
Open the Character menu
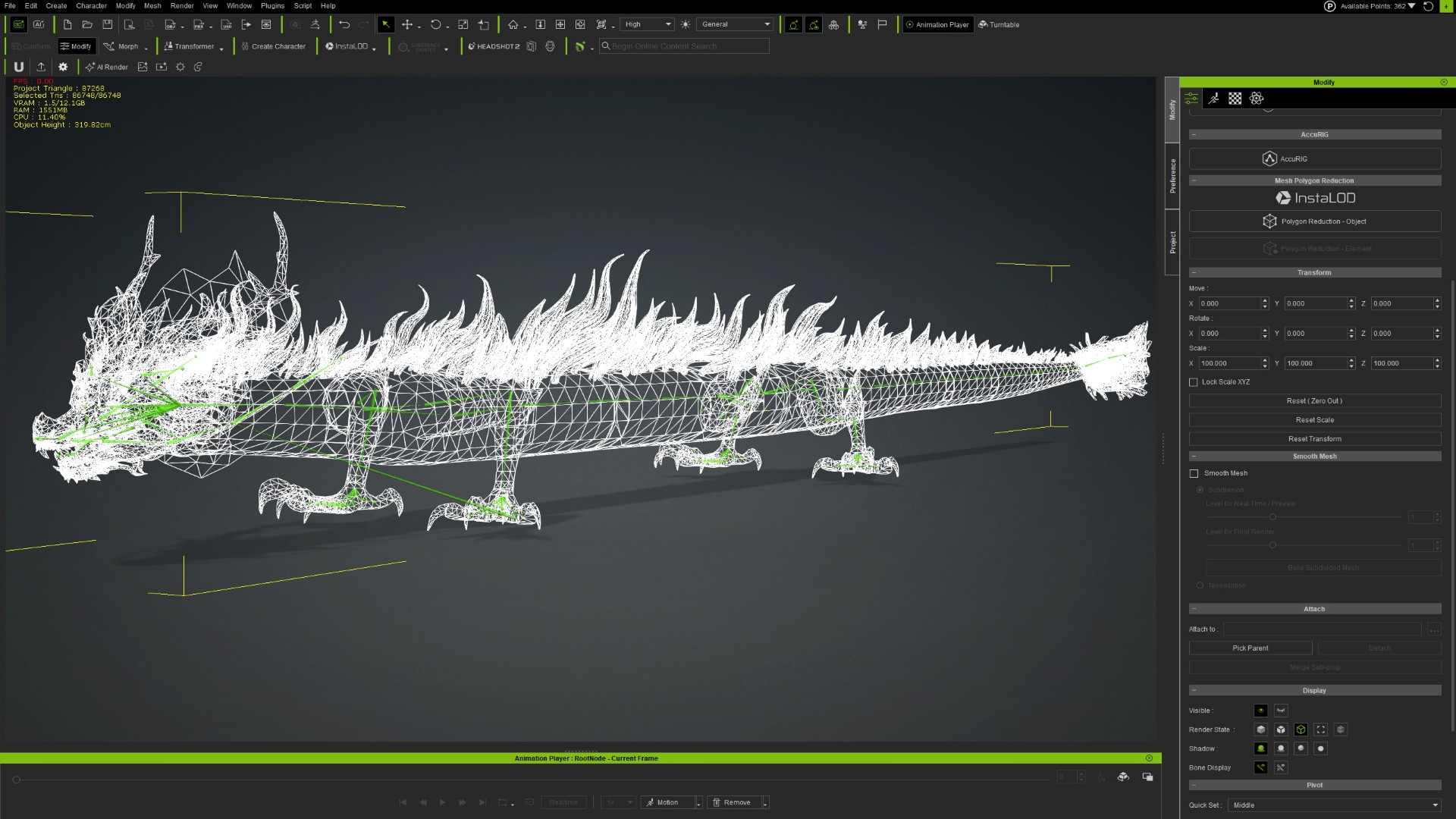pyautogui.click(x=91, y=5)
